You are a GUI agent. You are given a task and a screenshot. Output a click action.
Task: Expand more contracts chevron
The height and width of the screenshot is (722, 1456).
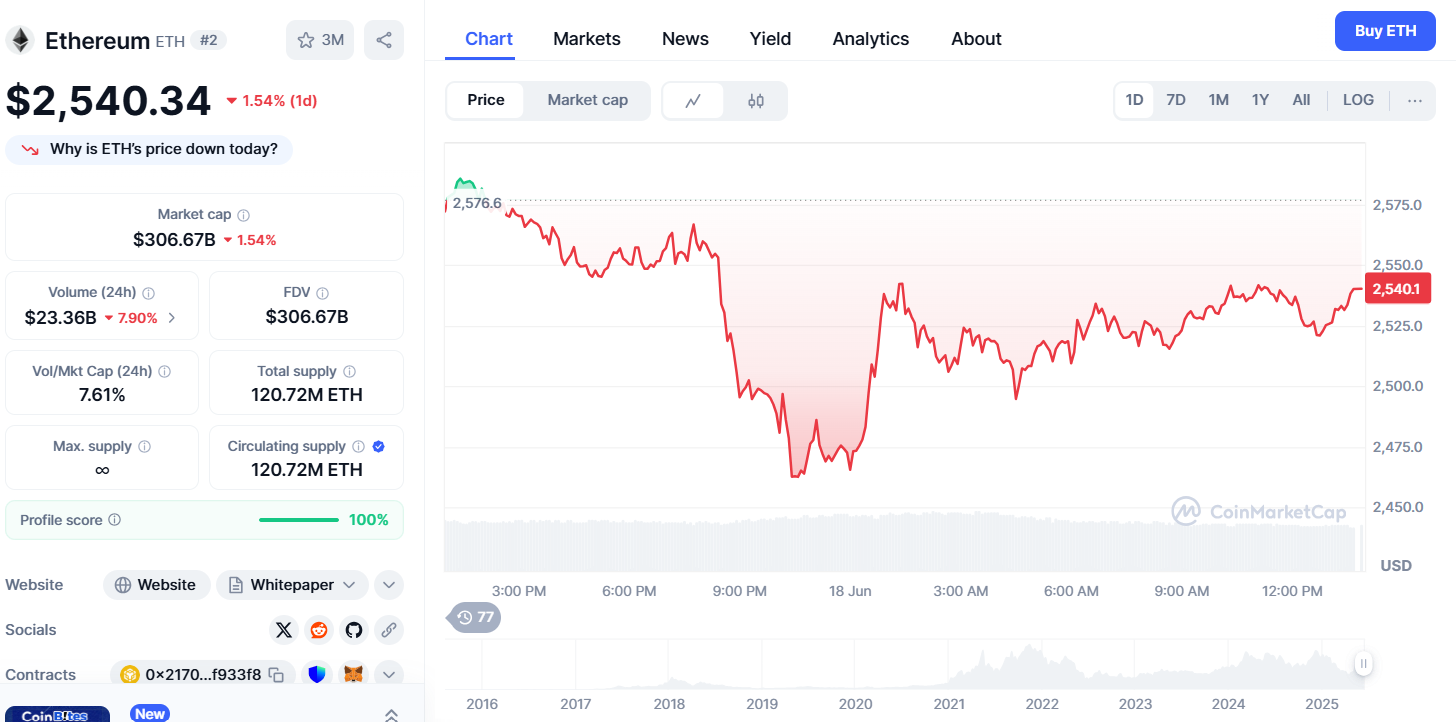pyautogui.click(x=389, y=675)
